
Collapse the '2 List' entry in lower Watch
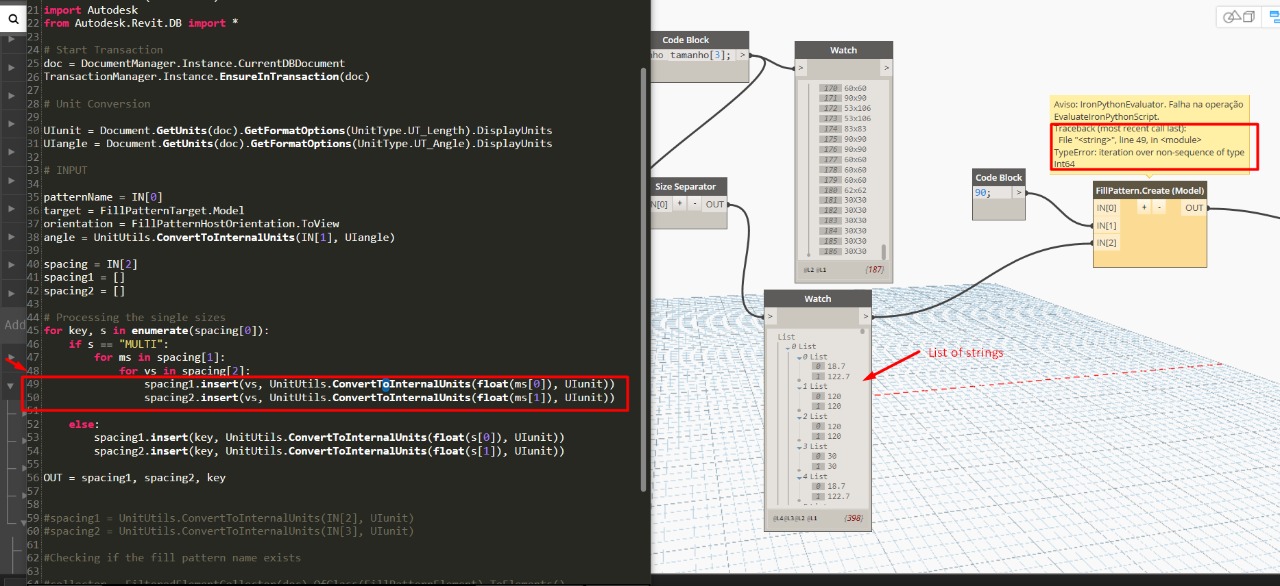(x=799, y=416)
